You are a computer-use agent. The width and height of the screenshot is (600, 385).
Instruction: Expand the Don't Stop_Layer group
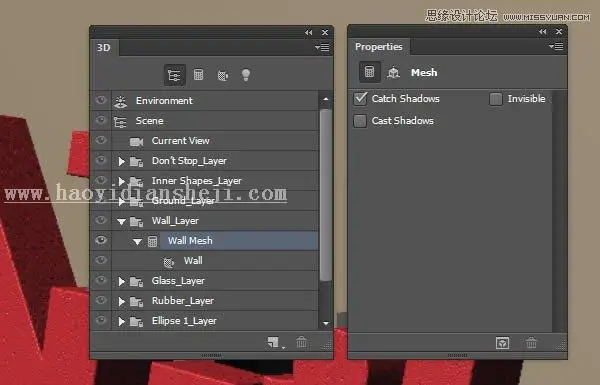tap(121, 162)
